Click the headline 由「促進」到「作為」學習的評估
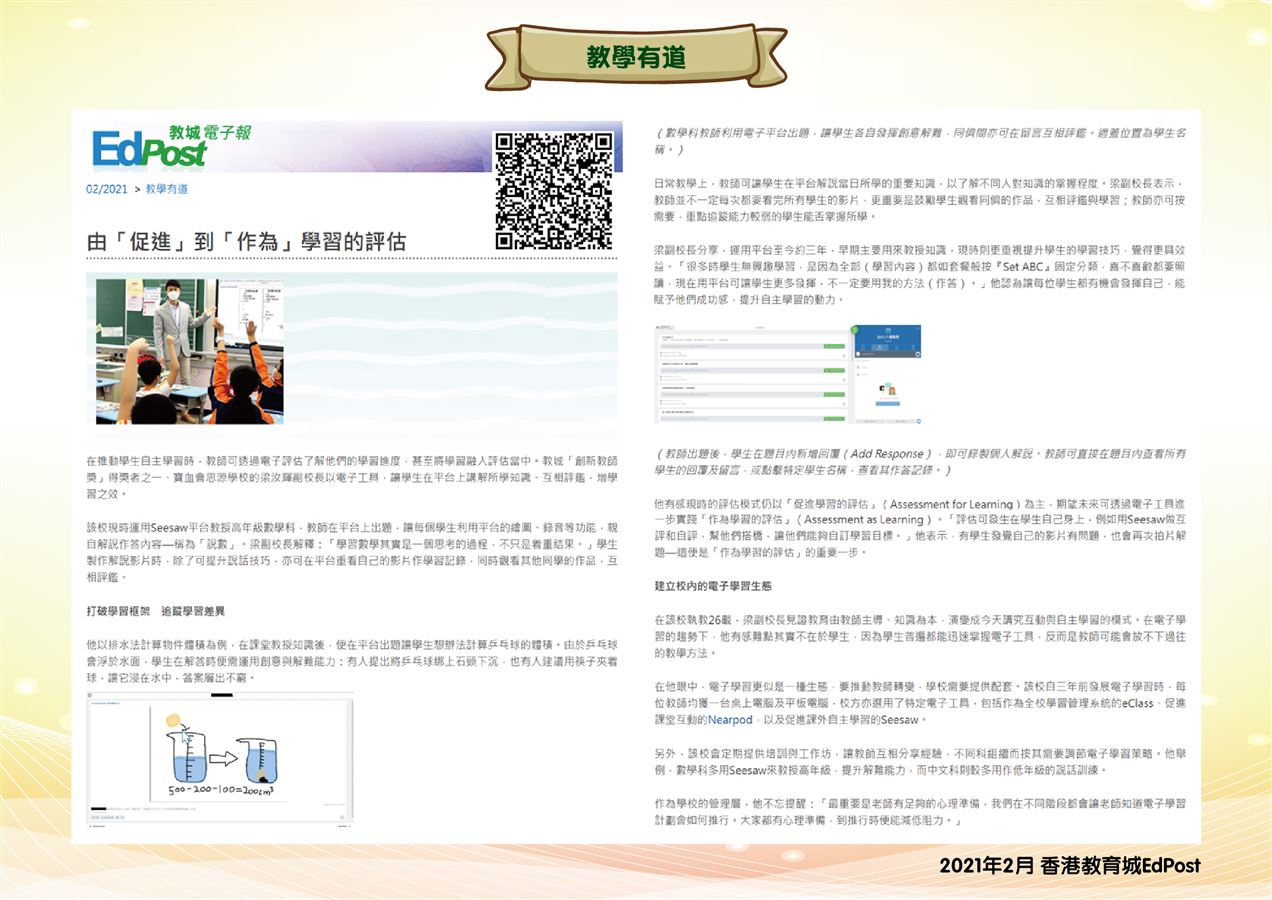The image size is (1272, 900). coord(246,242)
